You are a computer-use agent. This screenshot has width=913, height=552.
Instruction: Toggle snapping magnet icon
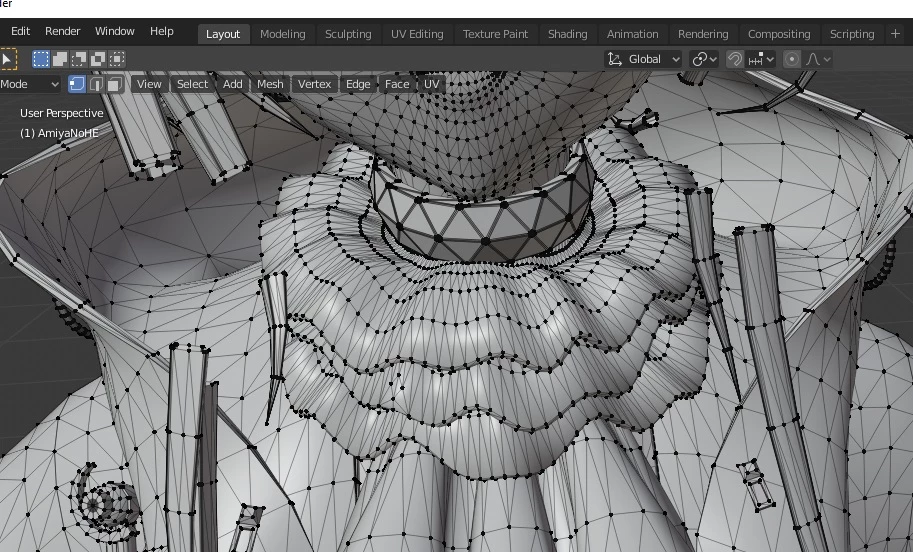pos(735,59)
